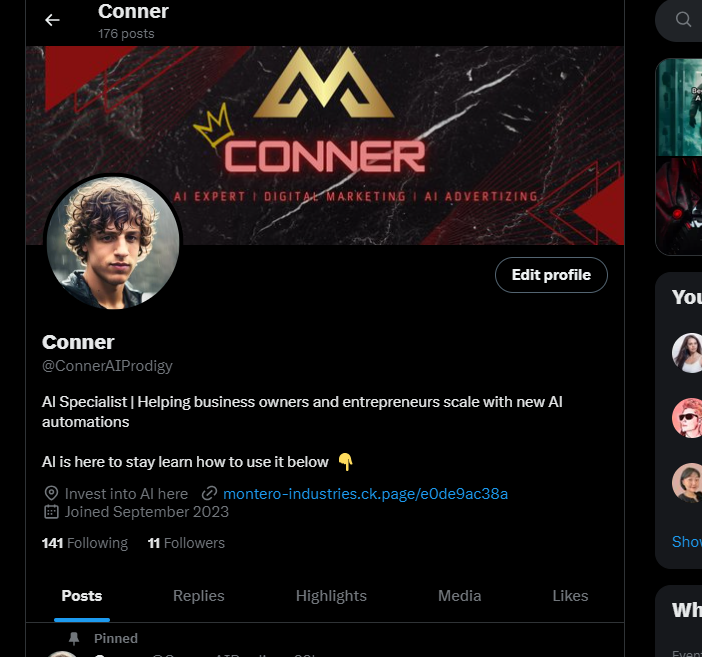Click the search magnifier icon
Screen dimensions: 702x657
pos(683,19)
